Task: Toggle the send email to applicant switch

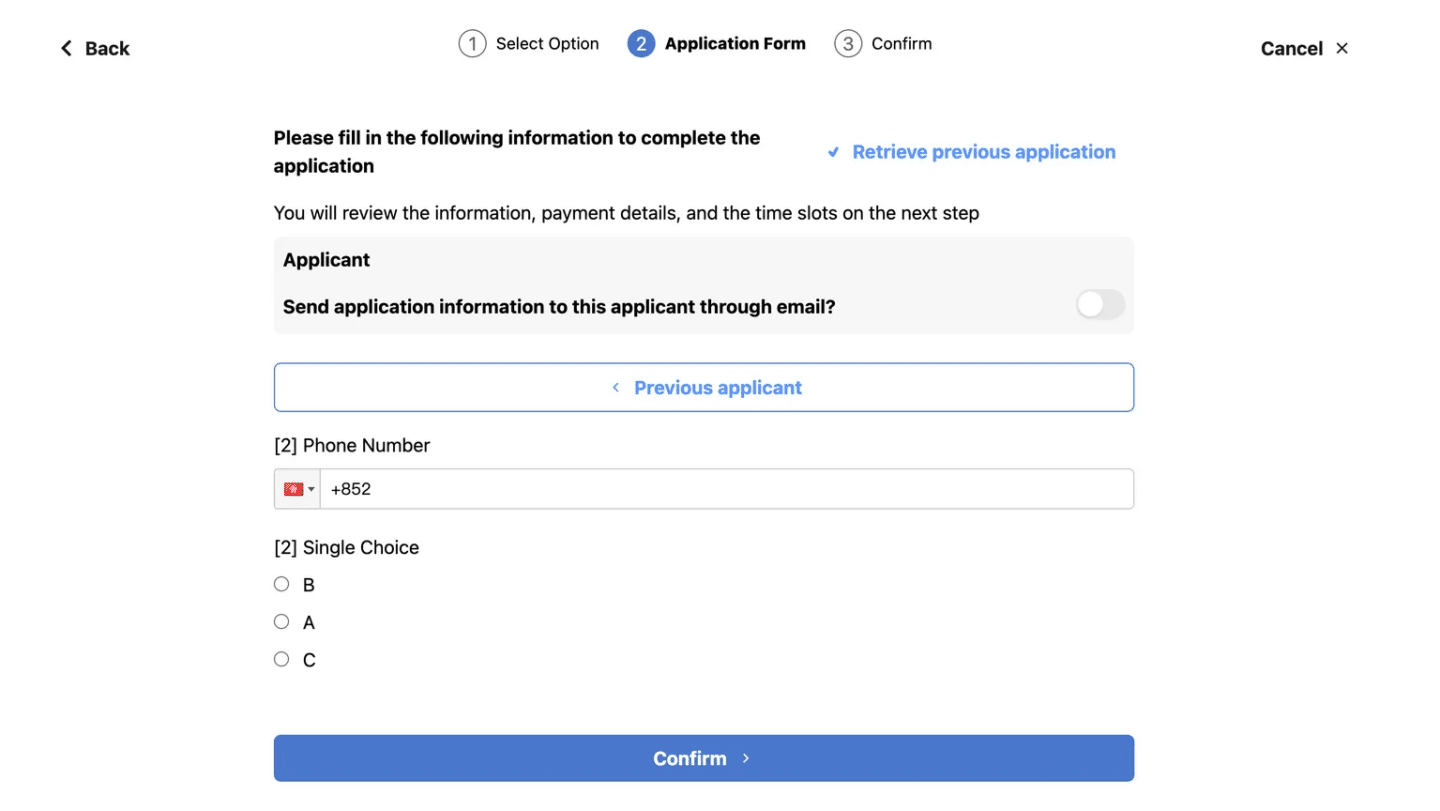Action: pyautogui.click(x=1100, y=305)
